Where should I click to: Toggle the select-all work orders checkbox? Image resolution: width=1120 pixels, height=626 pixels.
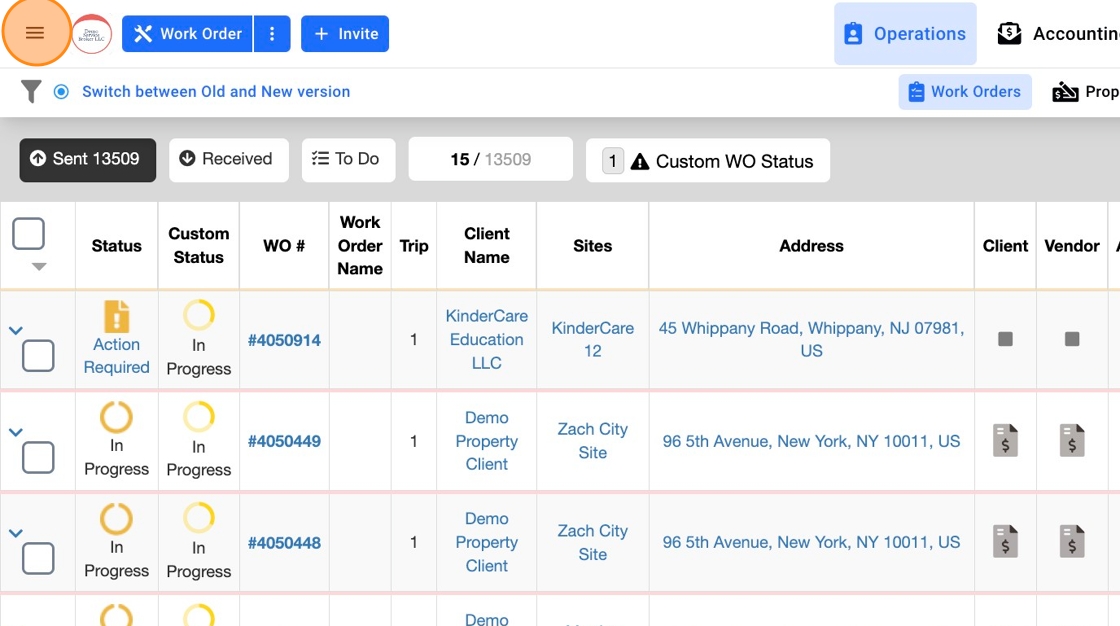point(29,234)
